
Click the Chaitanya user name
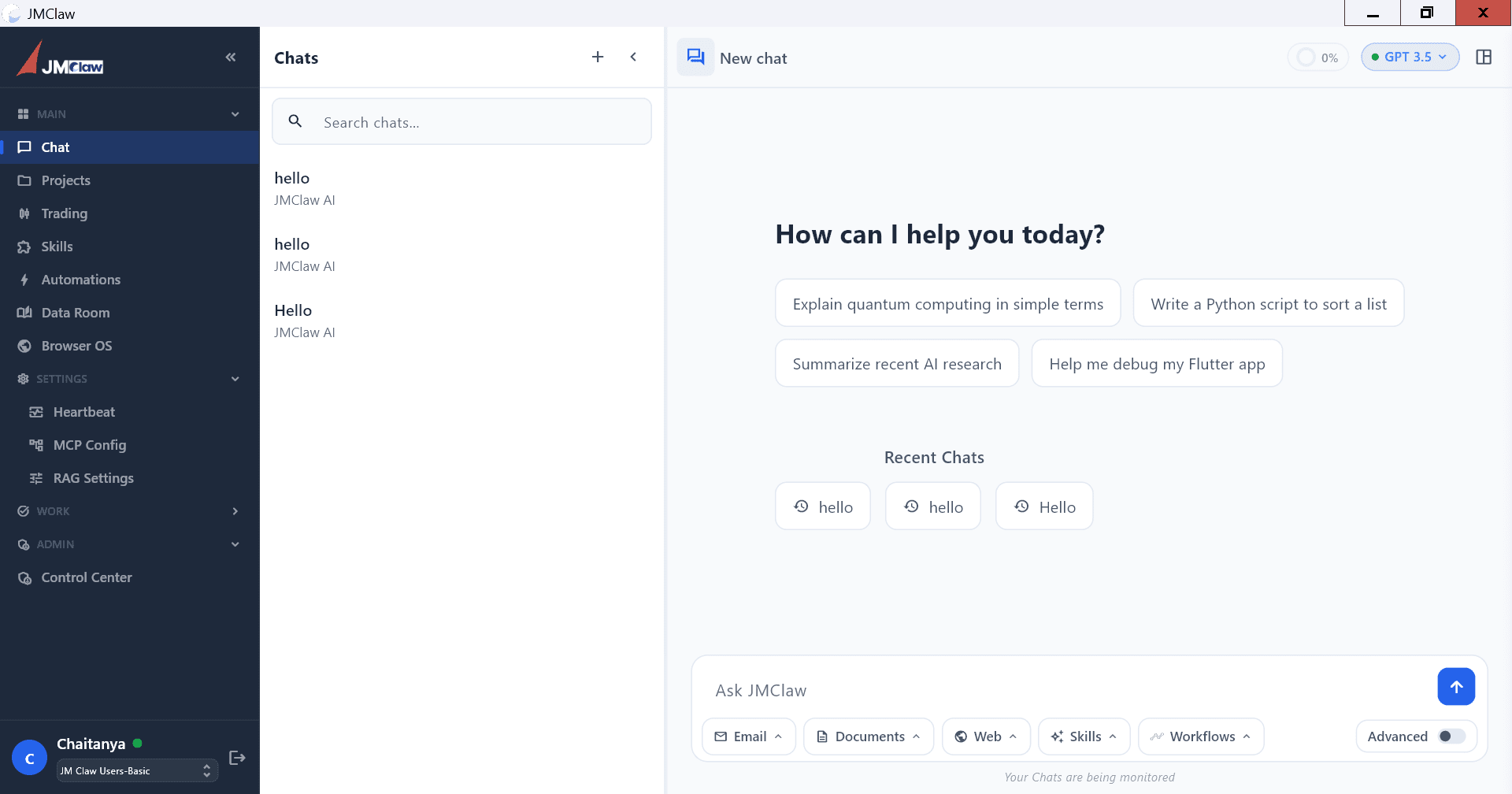point(91,744)
